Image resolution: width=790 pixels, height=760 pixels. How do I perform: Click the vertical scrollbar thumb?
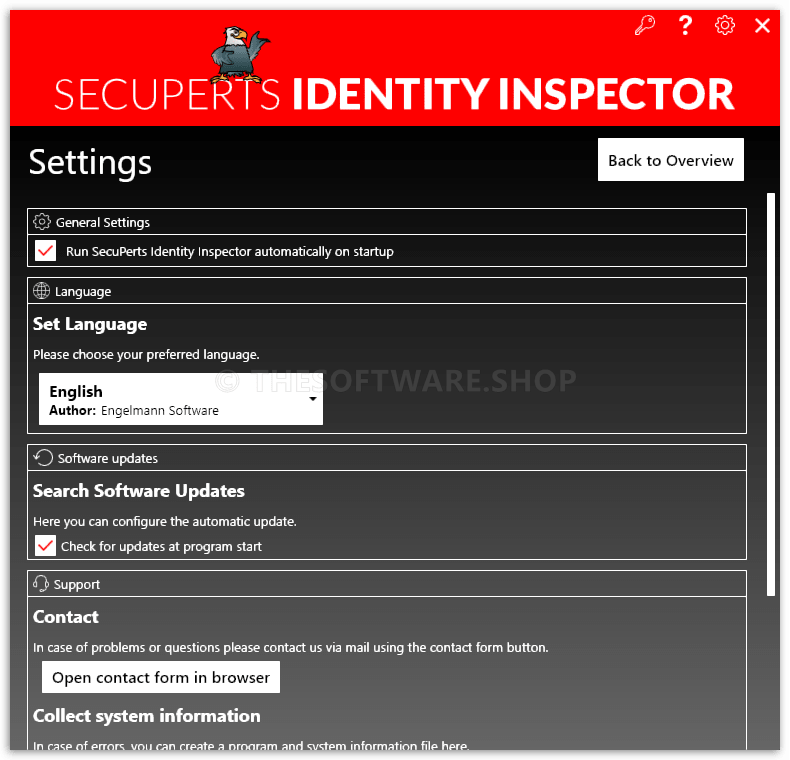[x=771, y=394]
